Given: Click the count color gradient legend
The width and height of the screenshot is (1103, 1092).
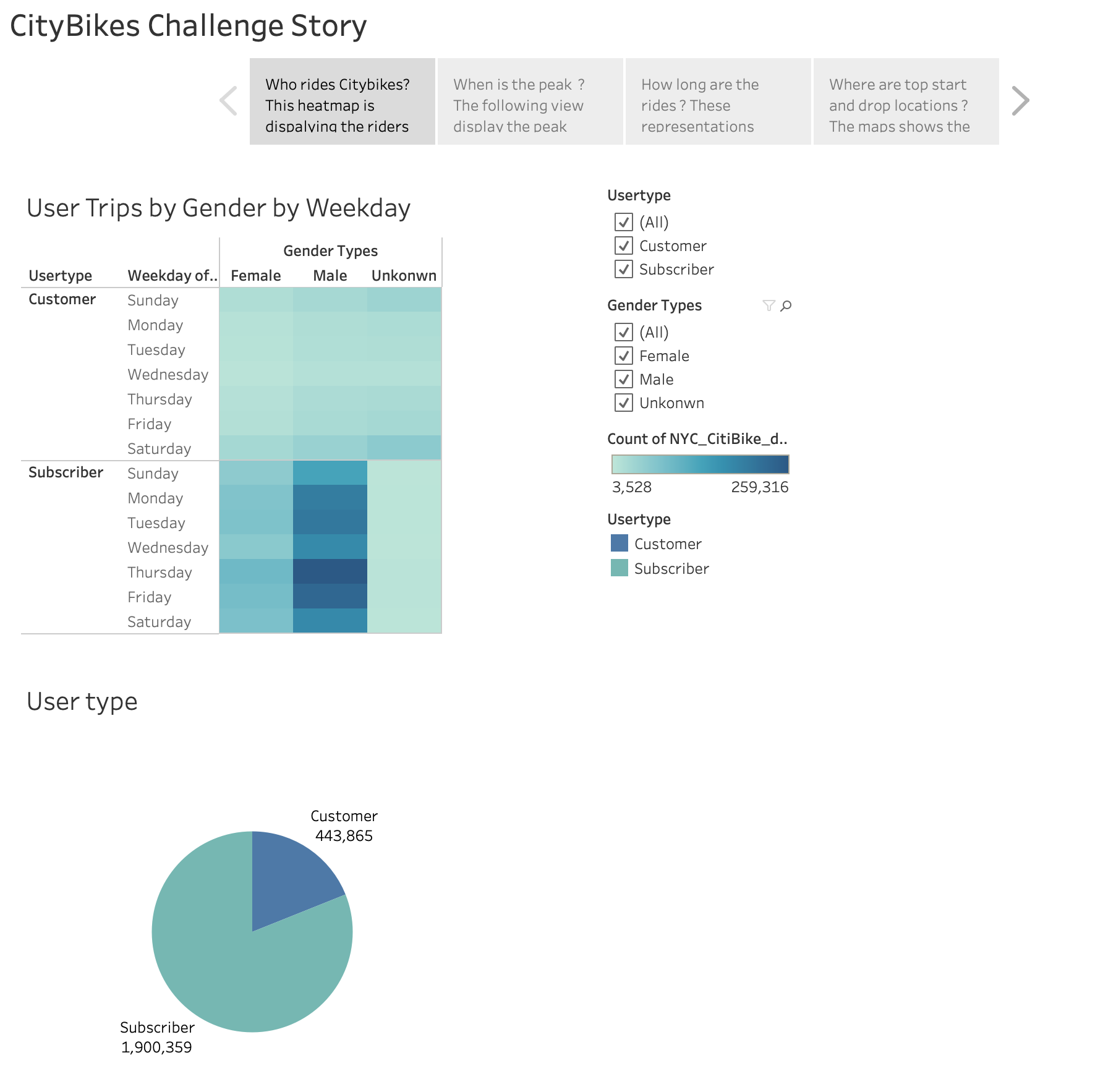Looking at the screenshot, I should 699,464.
